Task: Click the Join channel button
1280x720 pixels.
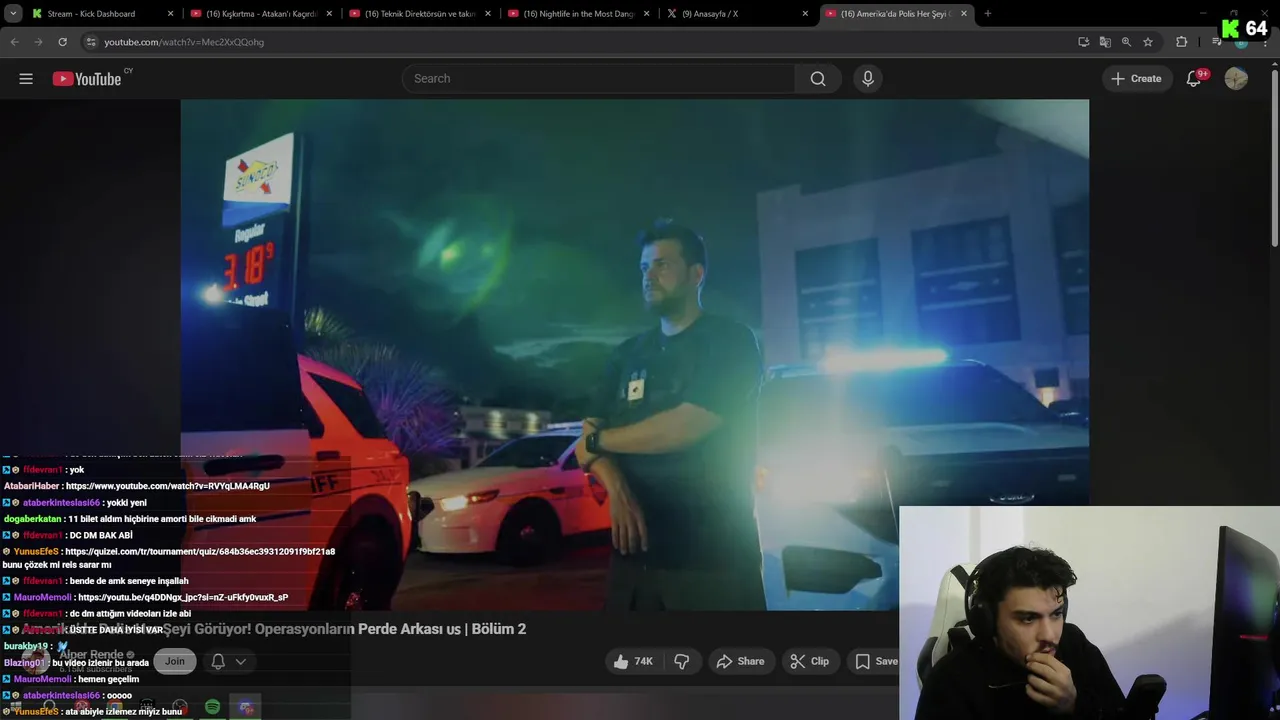Action: pyautogui.click(x=175, y=661)
